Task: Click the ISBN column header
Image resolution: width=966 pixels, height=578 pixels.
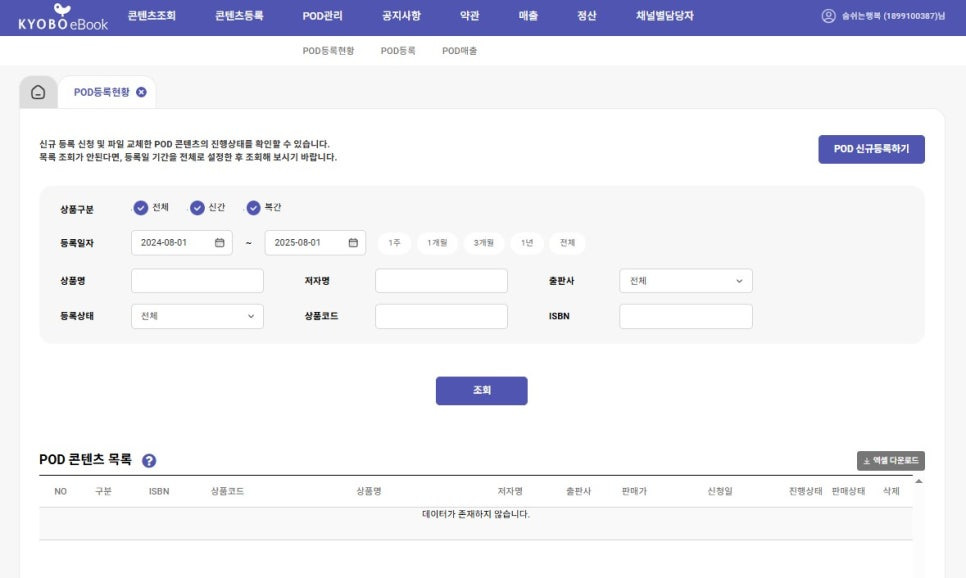Action: point(159,491)
